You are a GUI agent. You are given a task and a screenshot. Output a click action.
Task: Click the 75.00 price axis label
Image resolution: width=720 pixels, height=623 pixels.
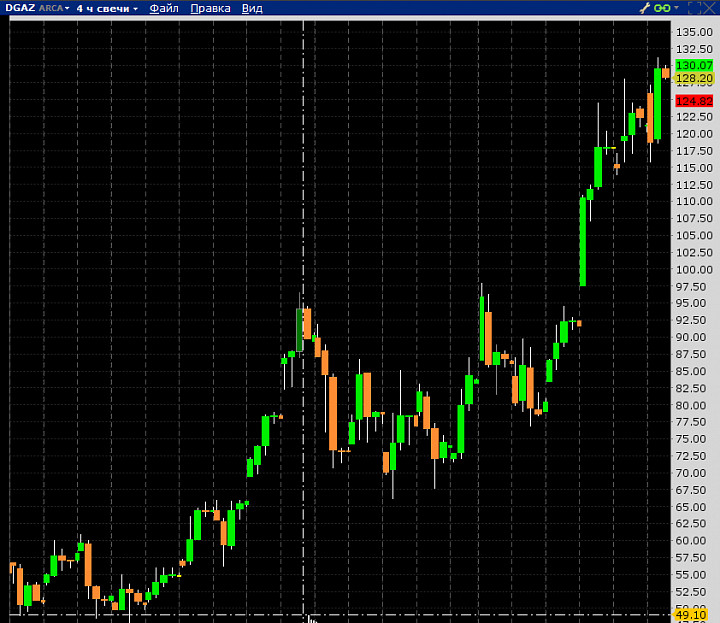(x=691, y=439)
